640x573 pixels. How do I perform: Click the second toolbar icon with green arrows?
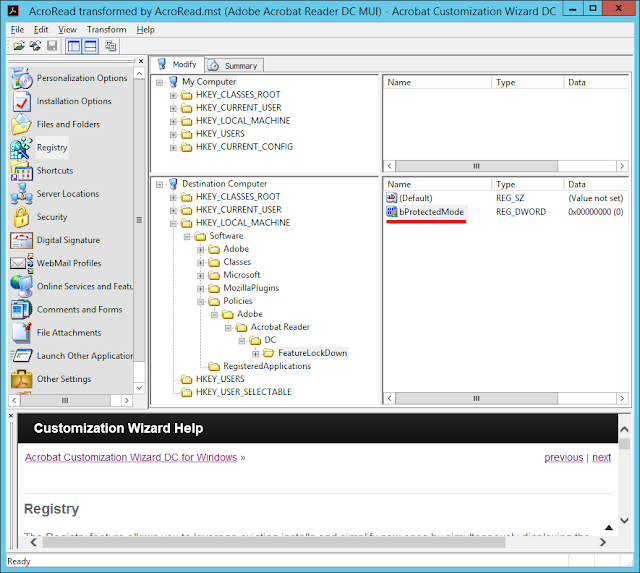[36, 46]
